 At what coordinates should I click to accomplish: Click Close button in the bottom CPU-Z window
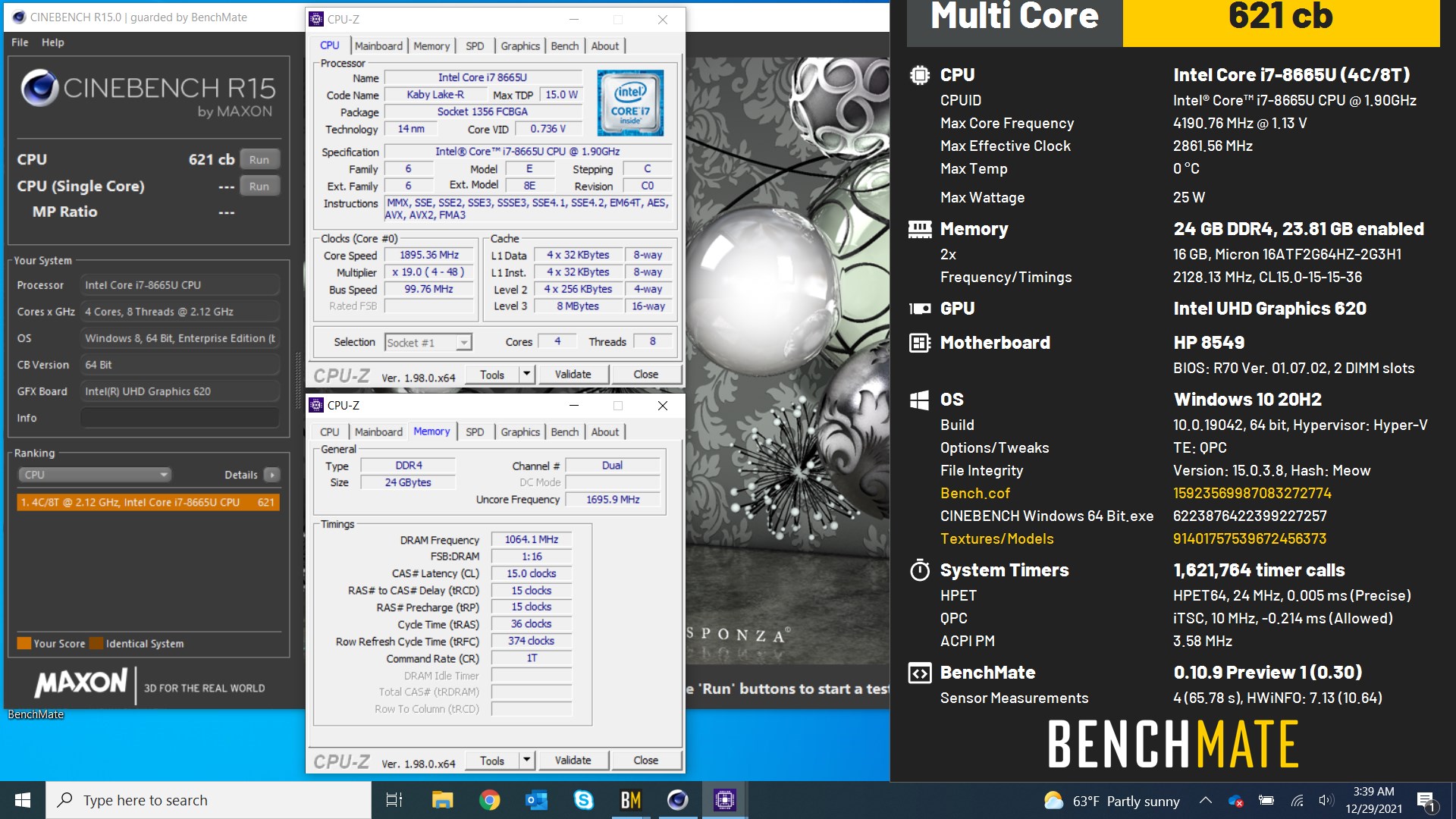point(646,761)
